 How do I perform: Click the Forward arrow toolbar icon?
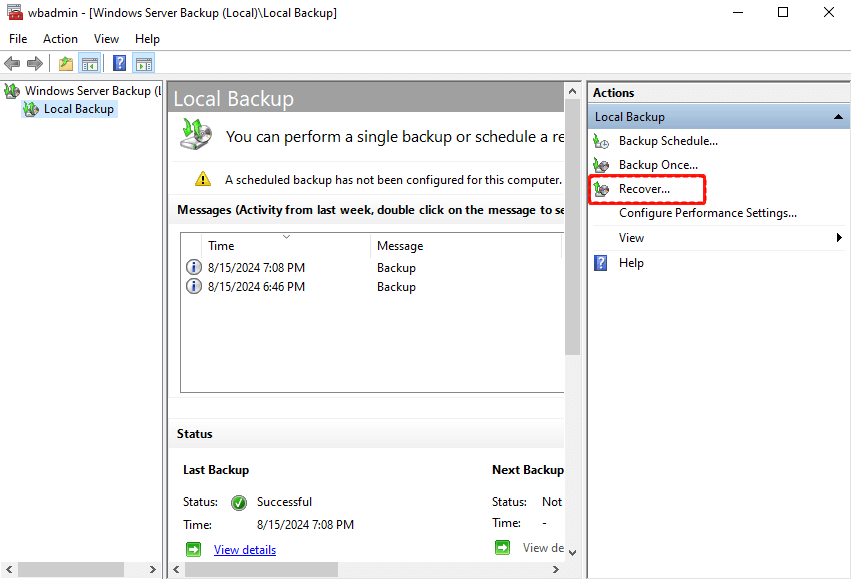point(35,63)
